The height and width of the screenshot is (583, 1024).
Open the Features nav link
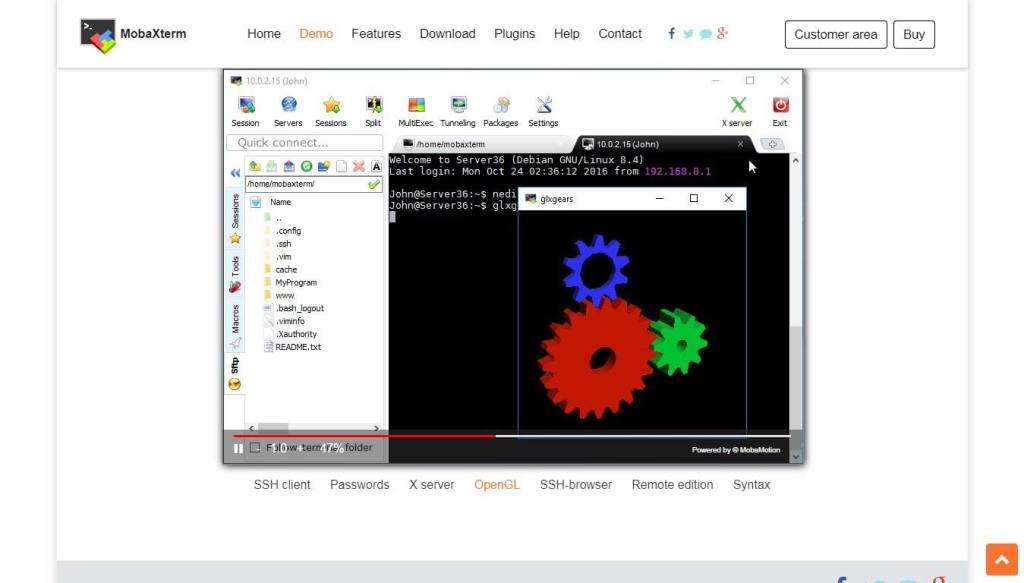coord(376,34)
